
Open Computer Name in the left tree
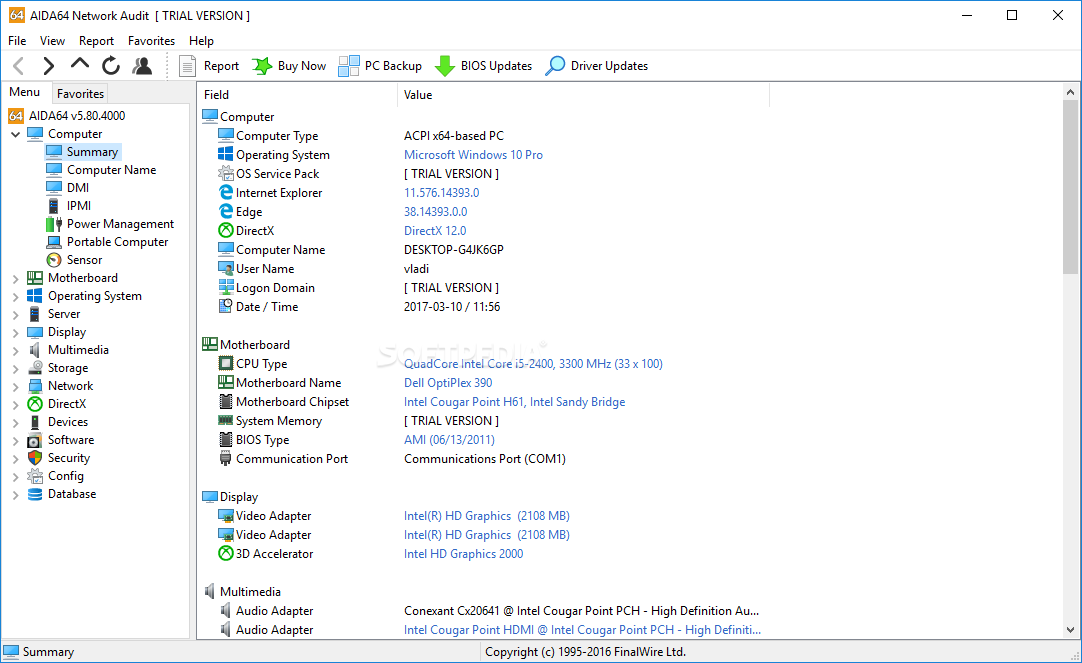111,170
